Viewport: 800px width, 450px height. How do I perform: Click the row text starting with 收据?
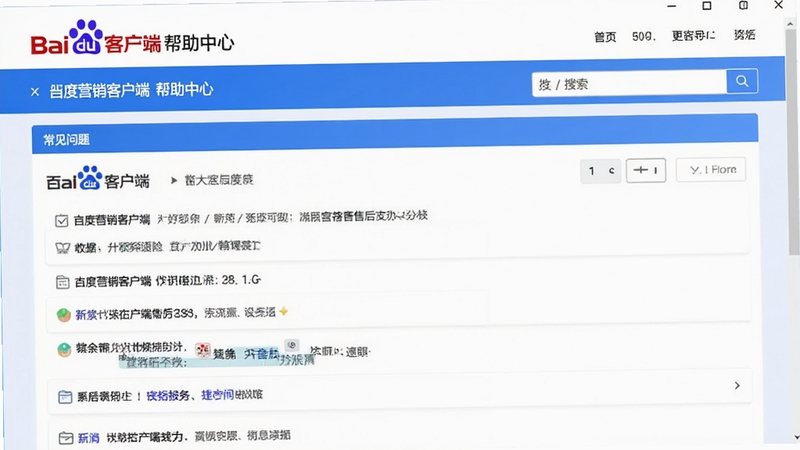pyautogui.click(x=167, y=247)
